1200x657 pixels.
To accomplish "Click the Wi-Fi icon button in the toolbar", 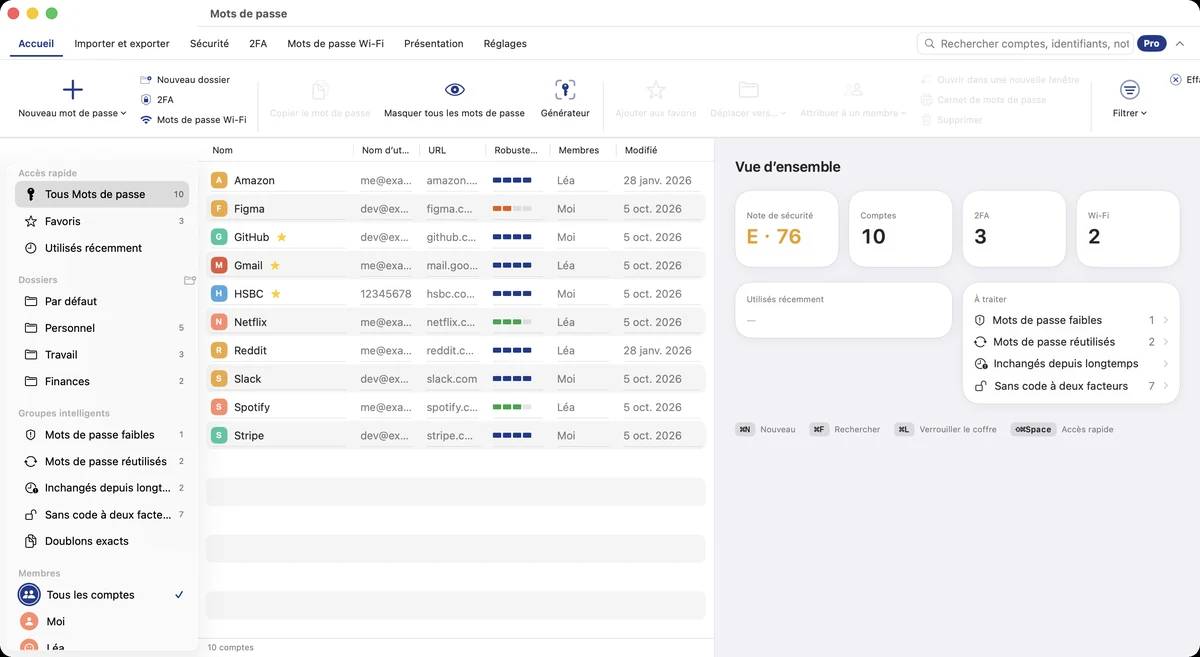I will 146,120.
